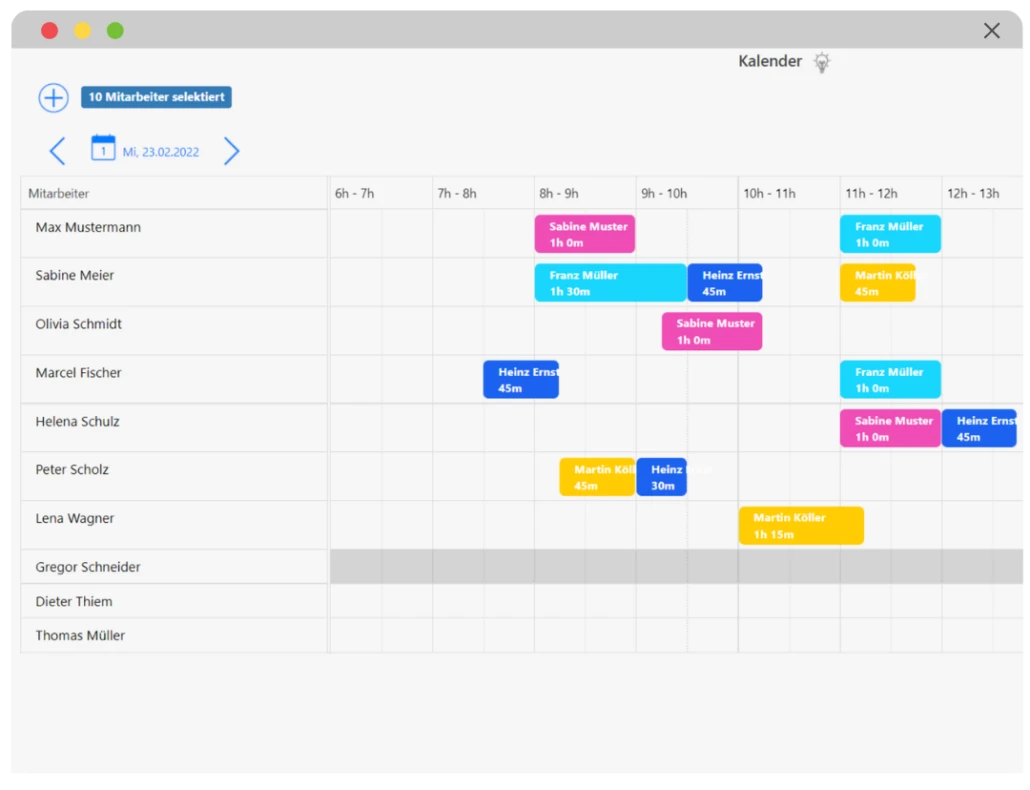This screenshot has height=790, width=1030.
Task: Select employee row Peter Scholz
Action: click(174, 477)
